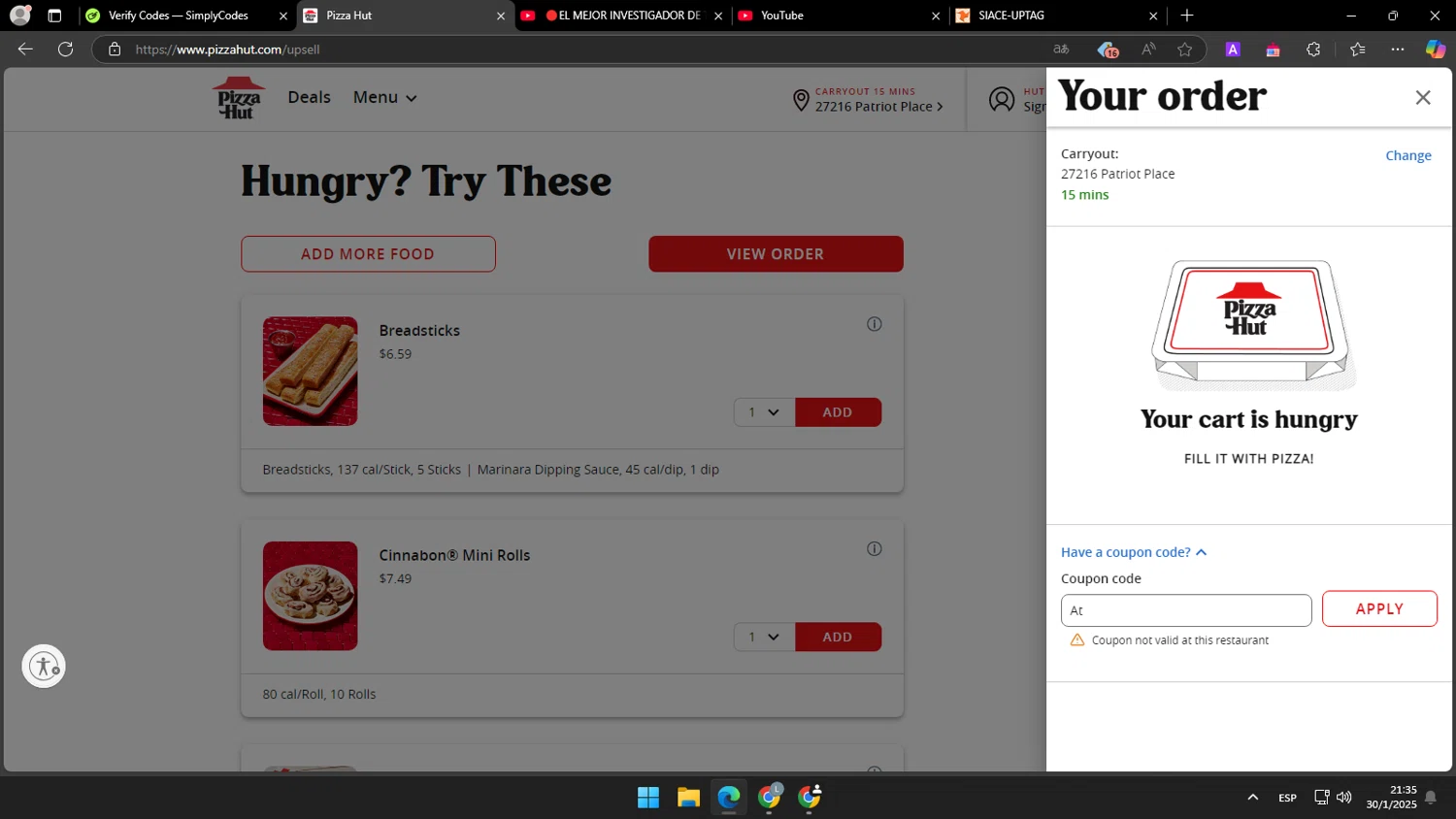Open the browser profile avatar
Viewport: 1456px width, 819px height.
(19, 16)
